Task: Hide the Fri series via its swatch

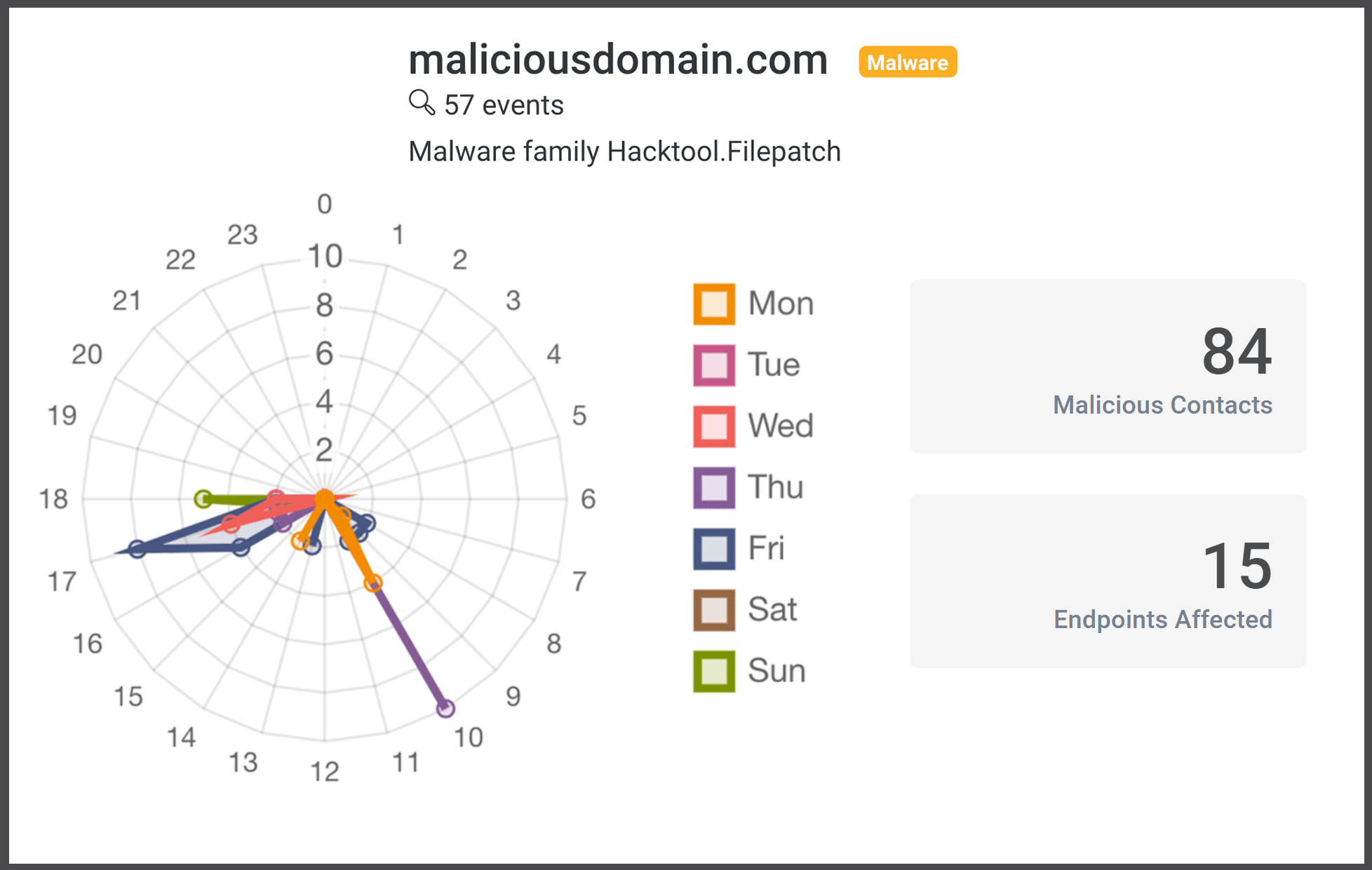Action: [714, 548]
